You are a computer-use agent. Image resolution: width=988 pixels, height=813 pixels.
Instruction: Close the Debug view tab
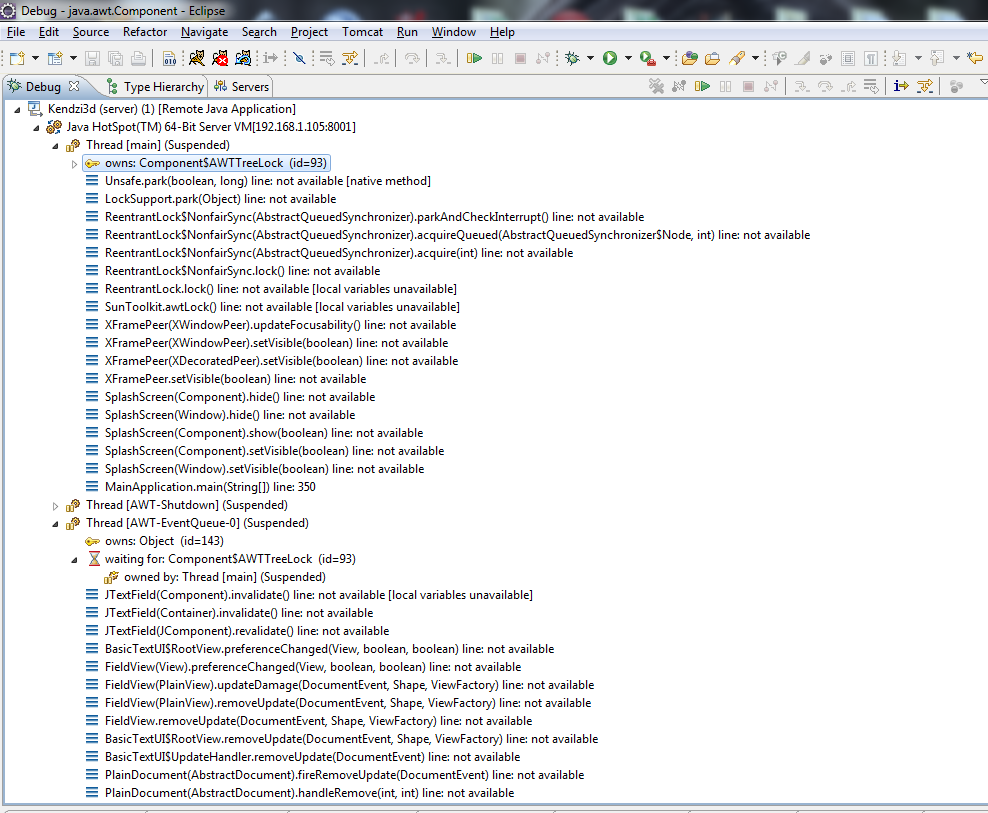75,87
